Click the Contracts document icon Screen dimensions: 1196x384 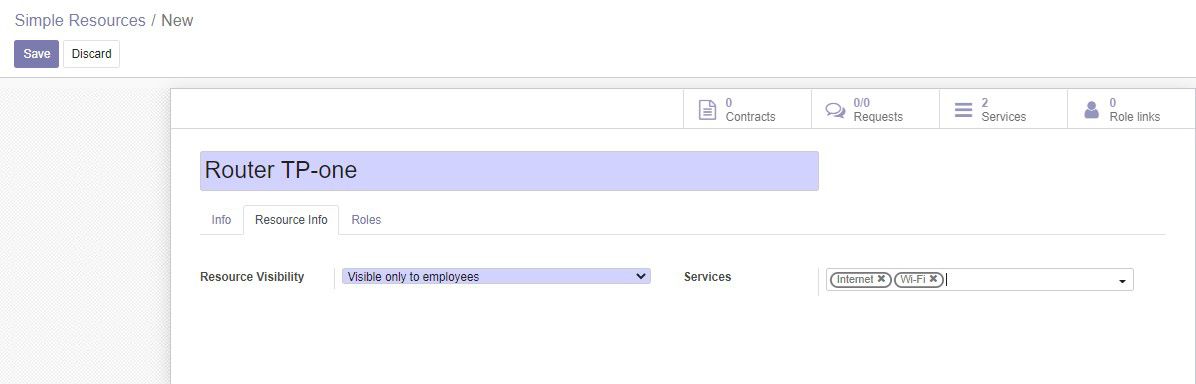click(708, 110)
